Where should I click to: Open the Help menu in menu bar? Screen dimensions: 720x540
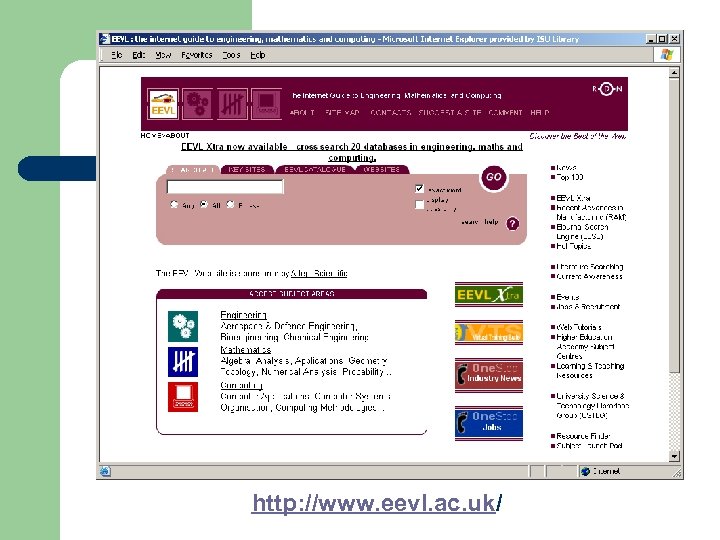click(258, 55)
